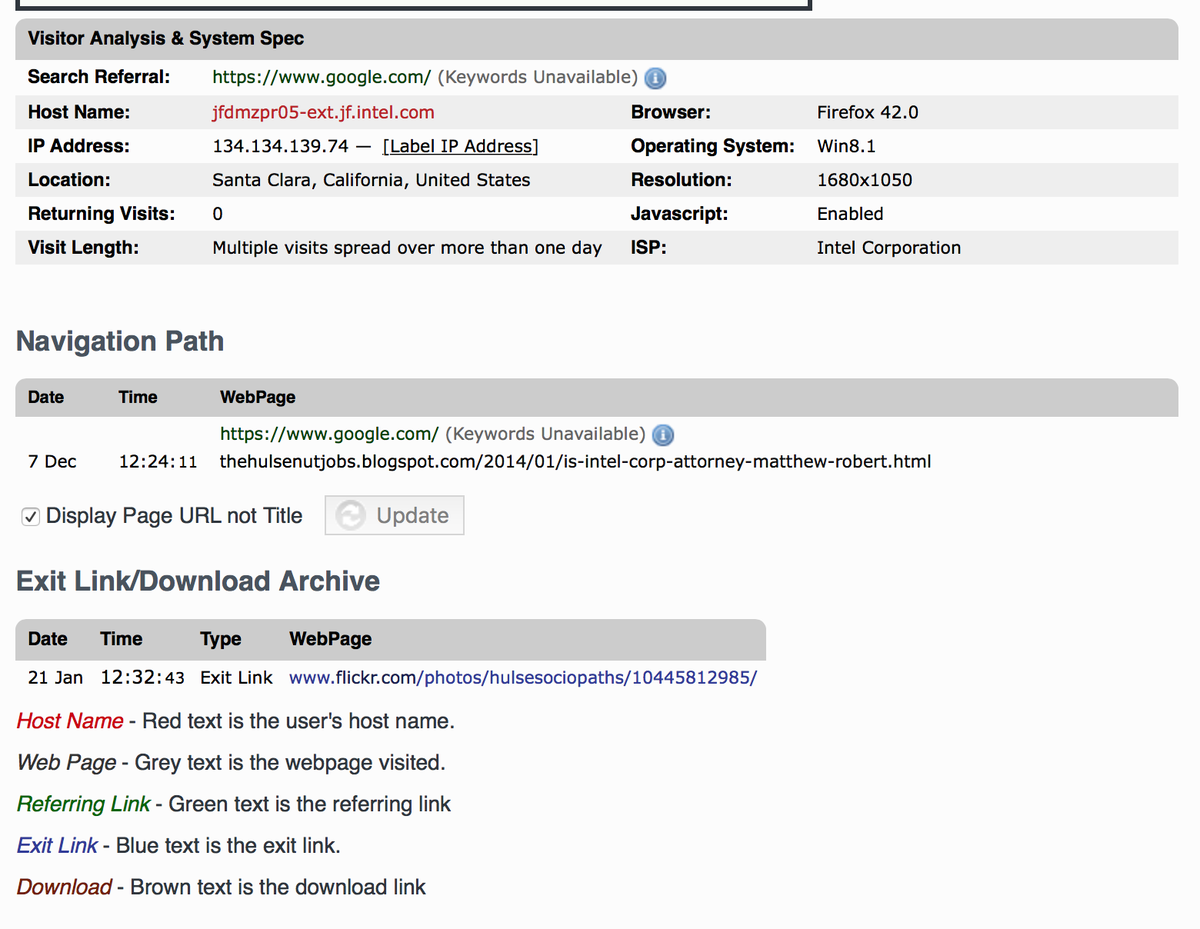Click info icon in Navigation Path row
Screen dimensions: 1200x929
point(663,435)
